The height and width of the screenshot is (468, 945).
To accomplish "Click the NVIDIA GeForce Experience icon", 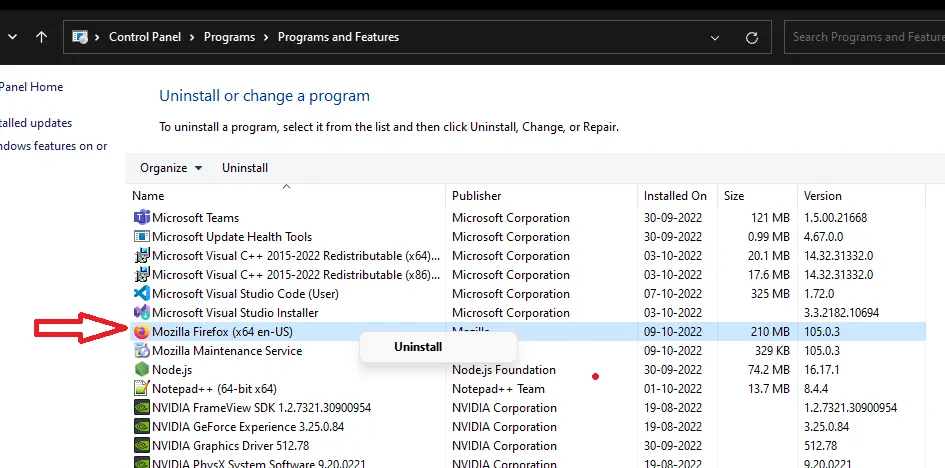I will [x=141, y=426].
